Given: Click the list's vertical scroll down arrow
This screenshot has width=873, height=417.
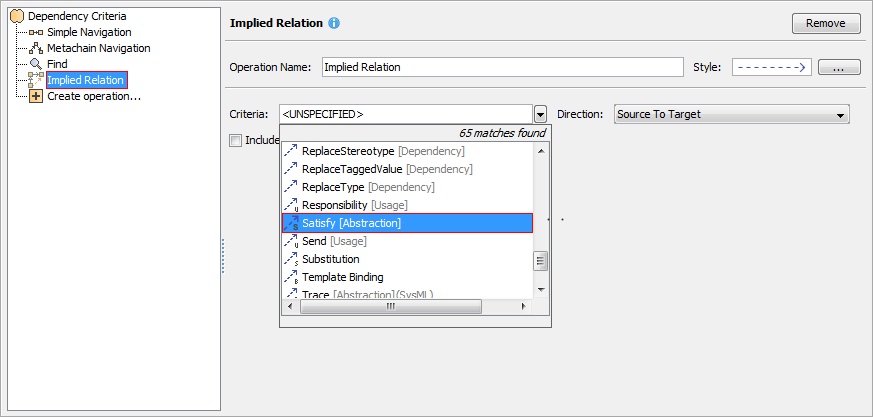Looking at the screenshot, I should (x=541, y=290).
